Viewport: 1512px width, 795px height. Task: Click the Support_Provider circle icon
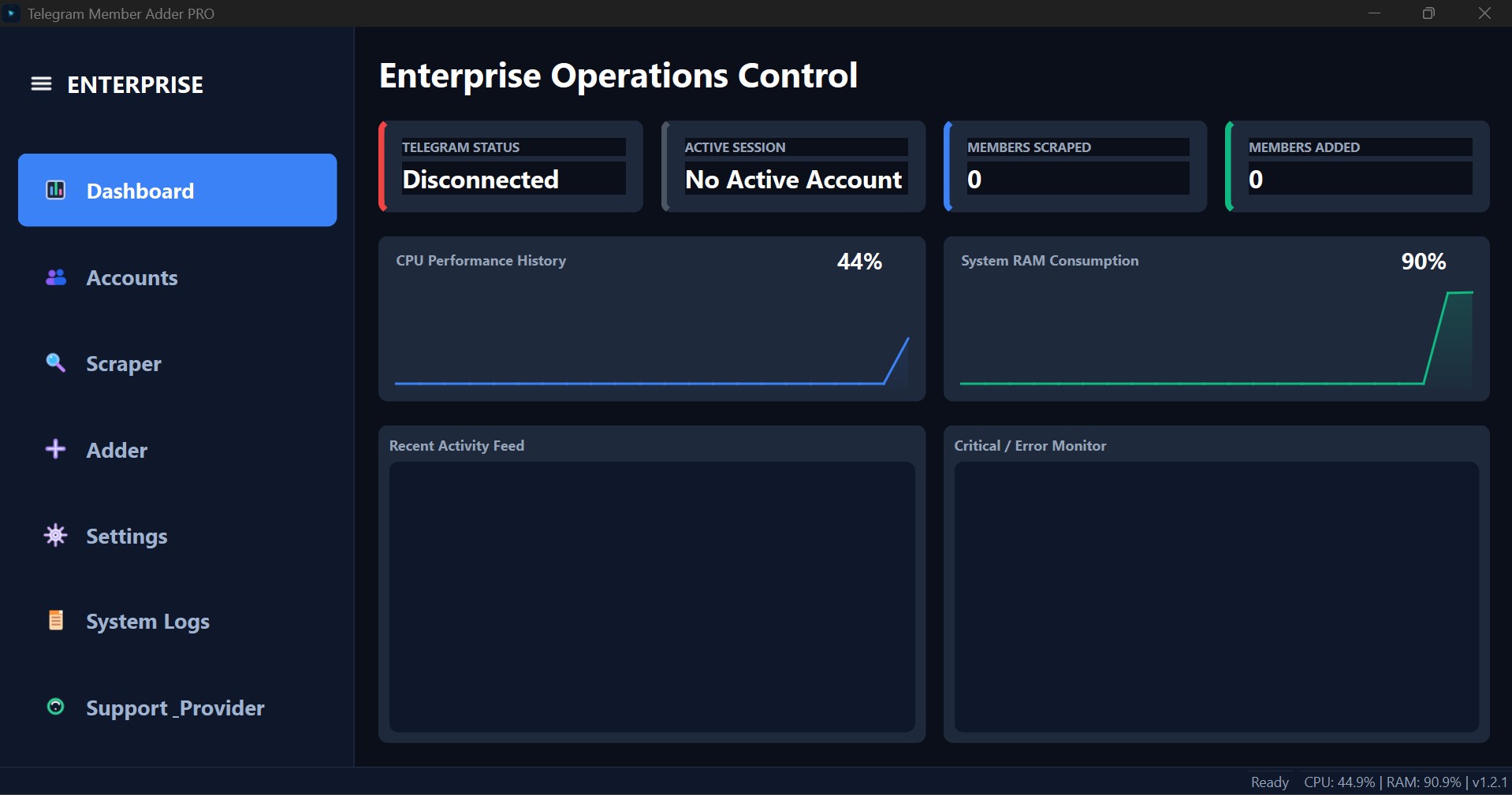[x=56, y=707]
